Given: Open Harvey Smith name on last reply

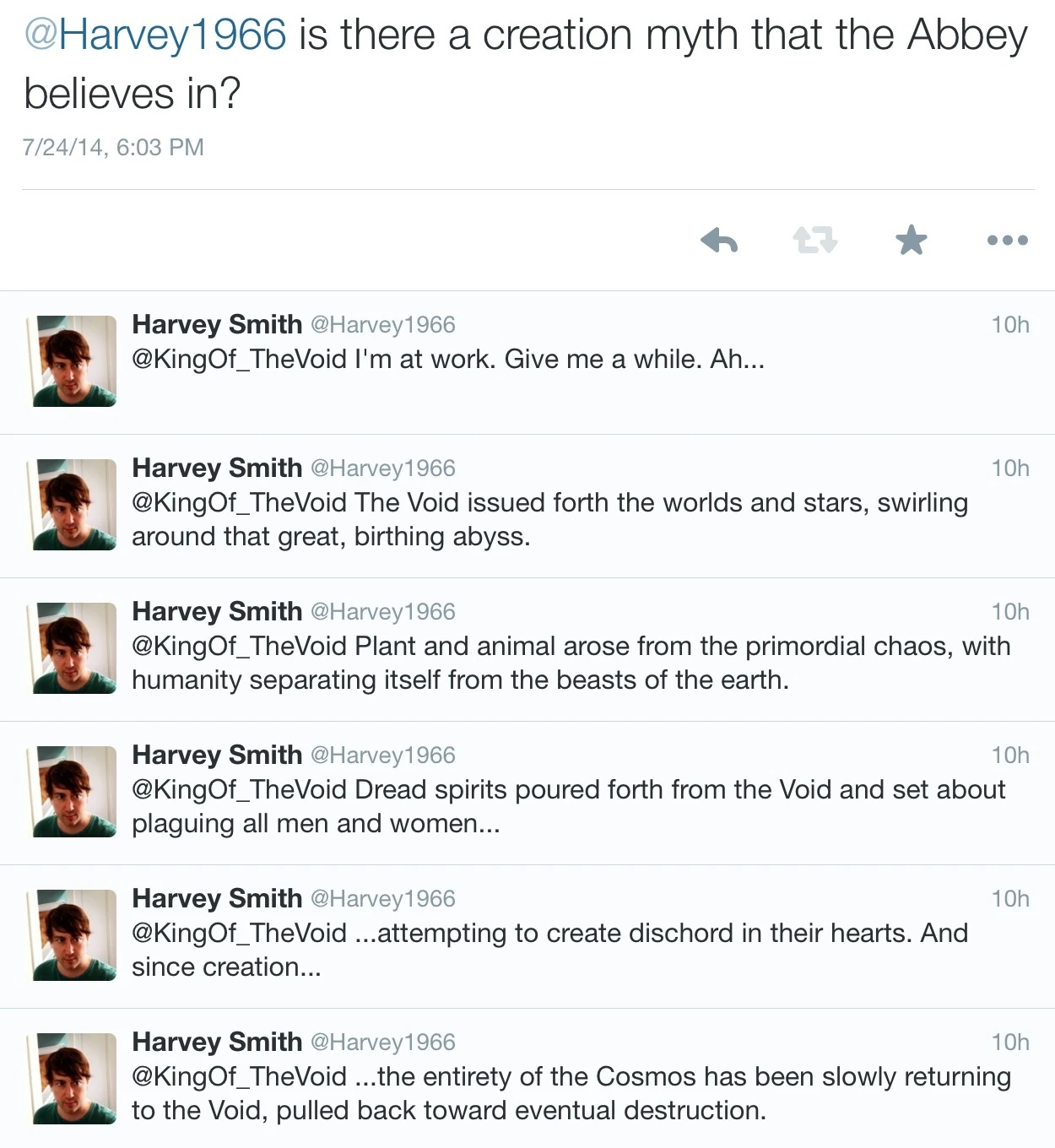Looking at the screenshot, I should point(217,1042).
